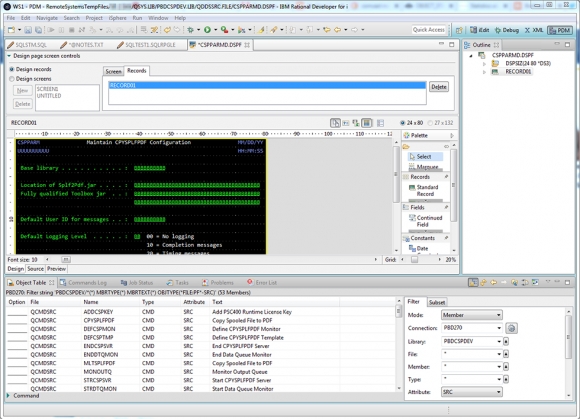
Task: Expand the RECORD01 outline node
Action: 484,72
